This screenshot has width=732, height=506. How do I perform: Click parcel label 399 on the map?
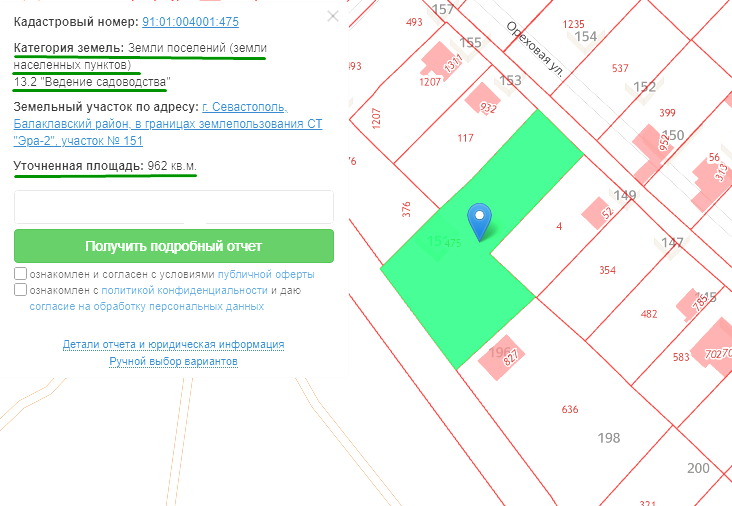click(668, 113)
